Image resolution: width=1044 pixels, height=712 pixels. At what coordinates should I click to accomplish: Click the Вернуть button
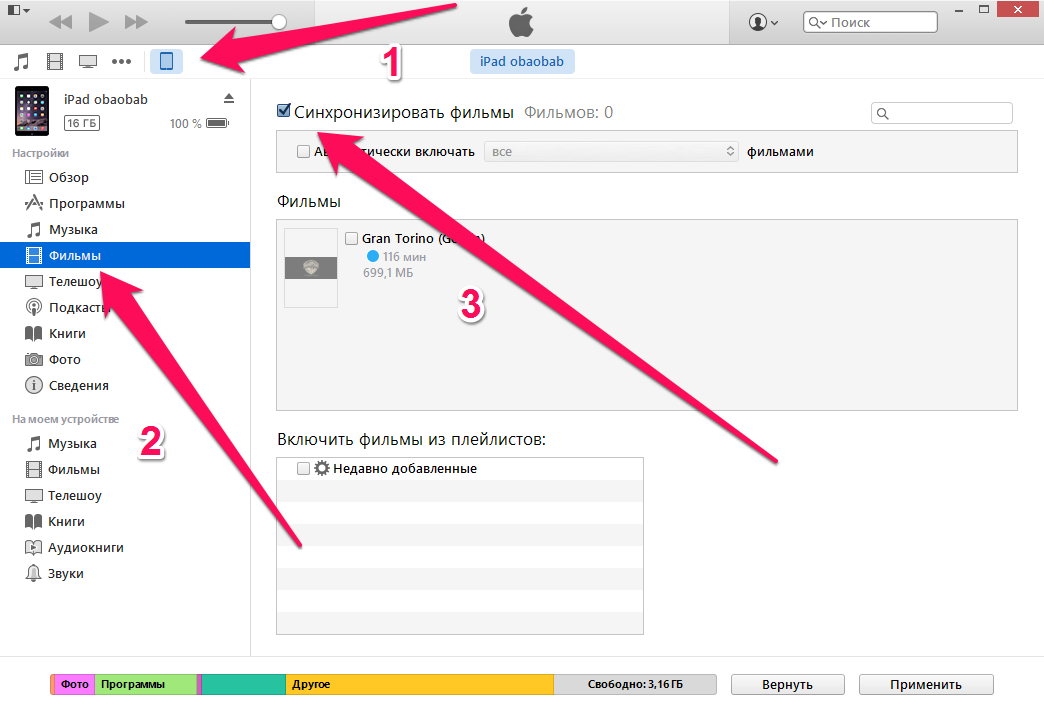788,685
